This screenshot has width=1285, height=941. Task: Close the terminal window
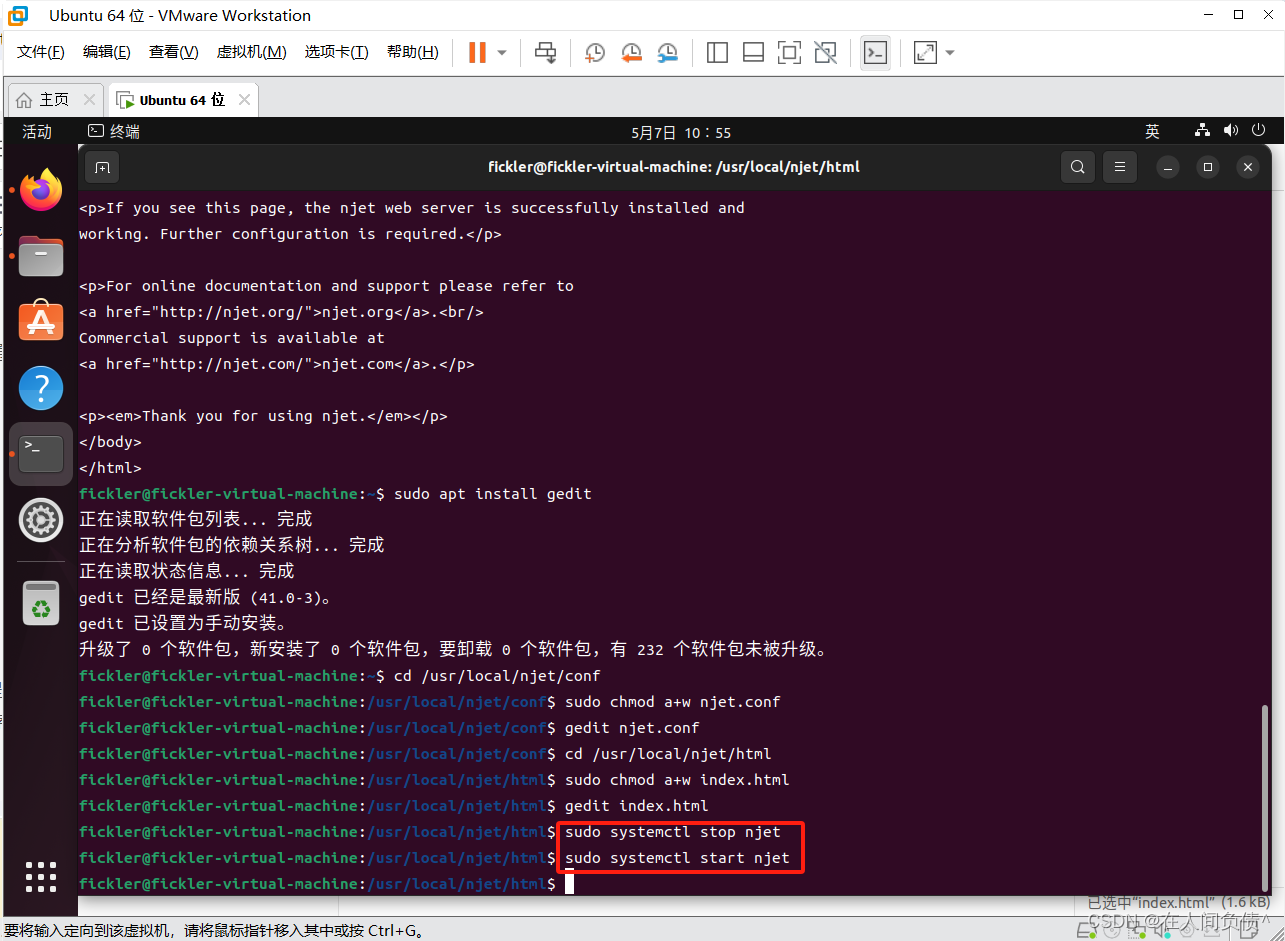(1248, 167)
